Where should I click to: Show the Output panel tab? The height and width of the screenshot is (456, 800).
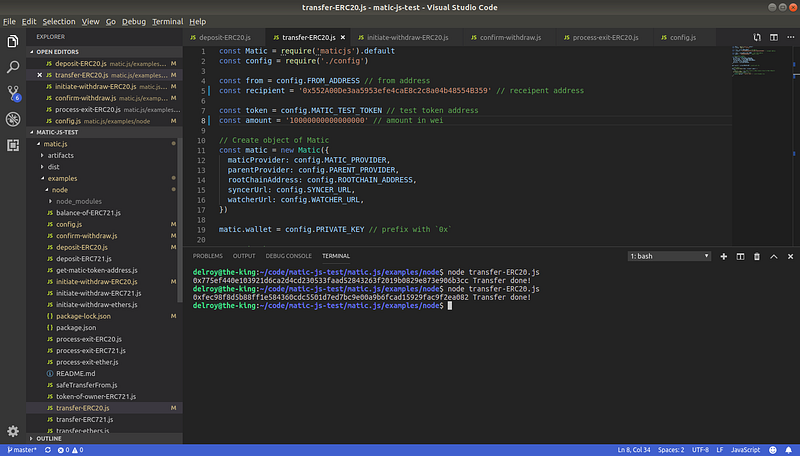(x=244, y=256)
